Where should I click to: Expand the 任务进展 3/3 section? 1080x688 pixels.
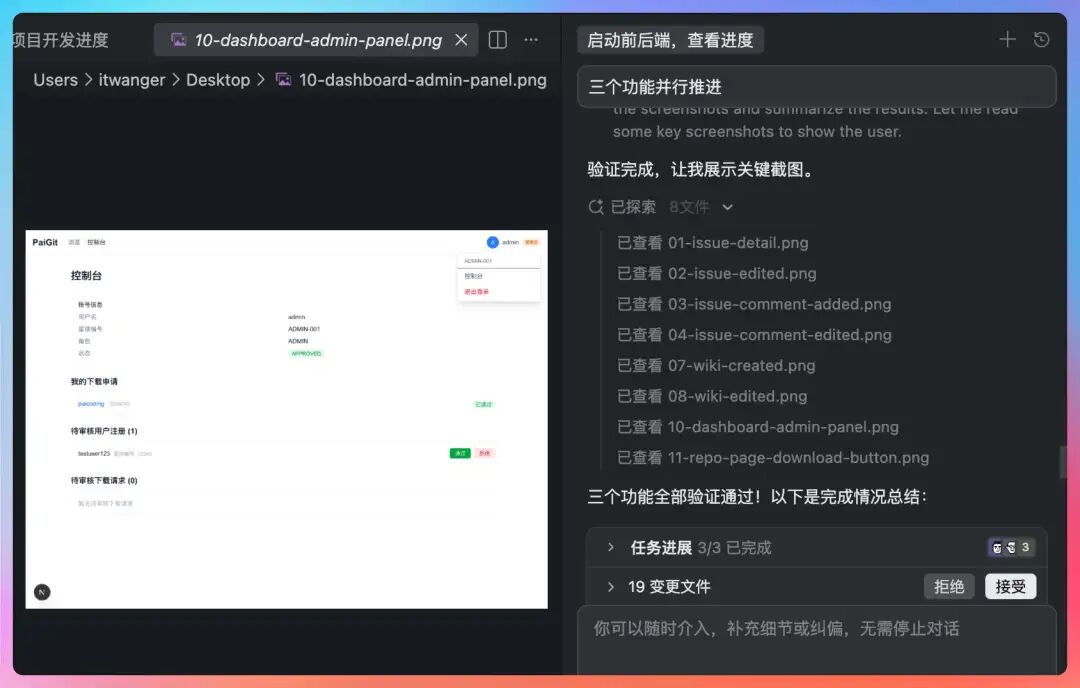click(611, 547)
